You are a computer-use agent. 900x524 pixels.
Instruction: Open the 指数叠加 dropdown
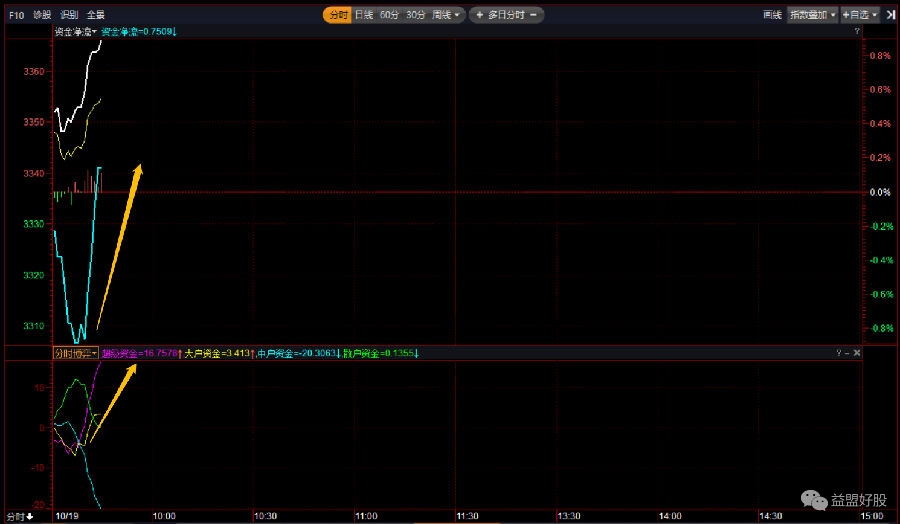coord(812,15)
